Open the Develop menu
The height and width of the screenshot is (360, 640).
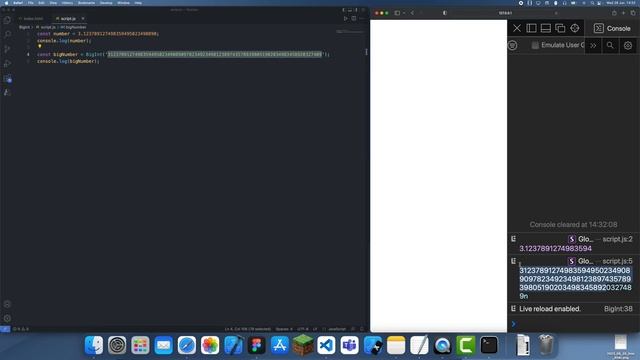pos(106,3)
